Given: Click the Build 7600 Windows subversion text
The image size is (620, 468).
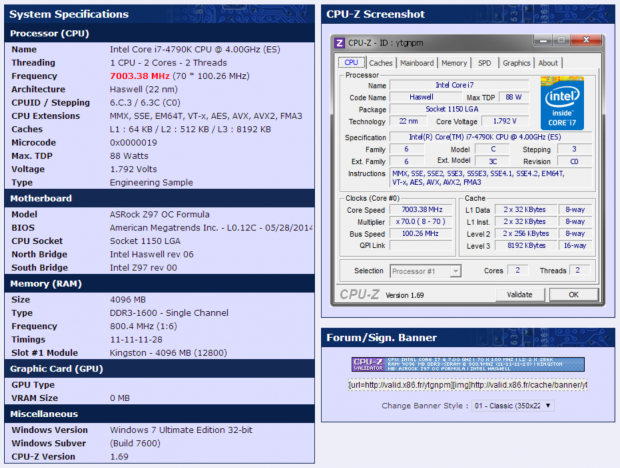Looking at the screenshot, I should (x=135, y=443).
